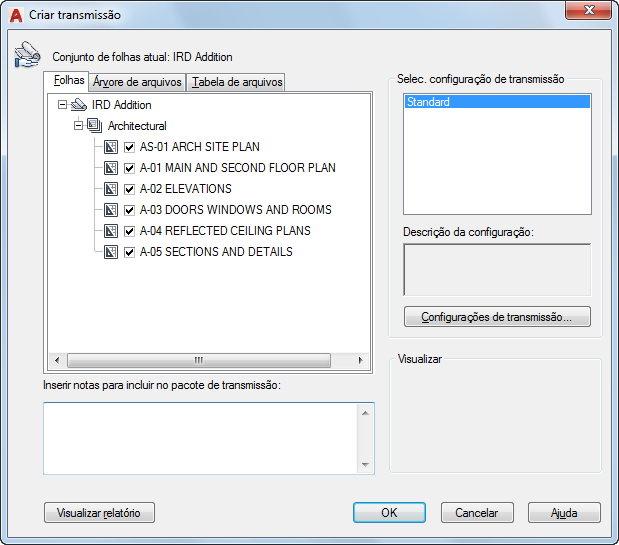
Task: Toggle the AS-01 ARCH SITE PLAN checkbox
Action: 129,147
